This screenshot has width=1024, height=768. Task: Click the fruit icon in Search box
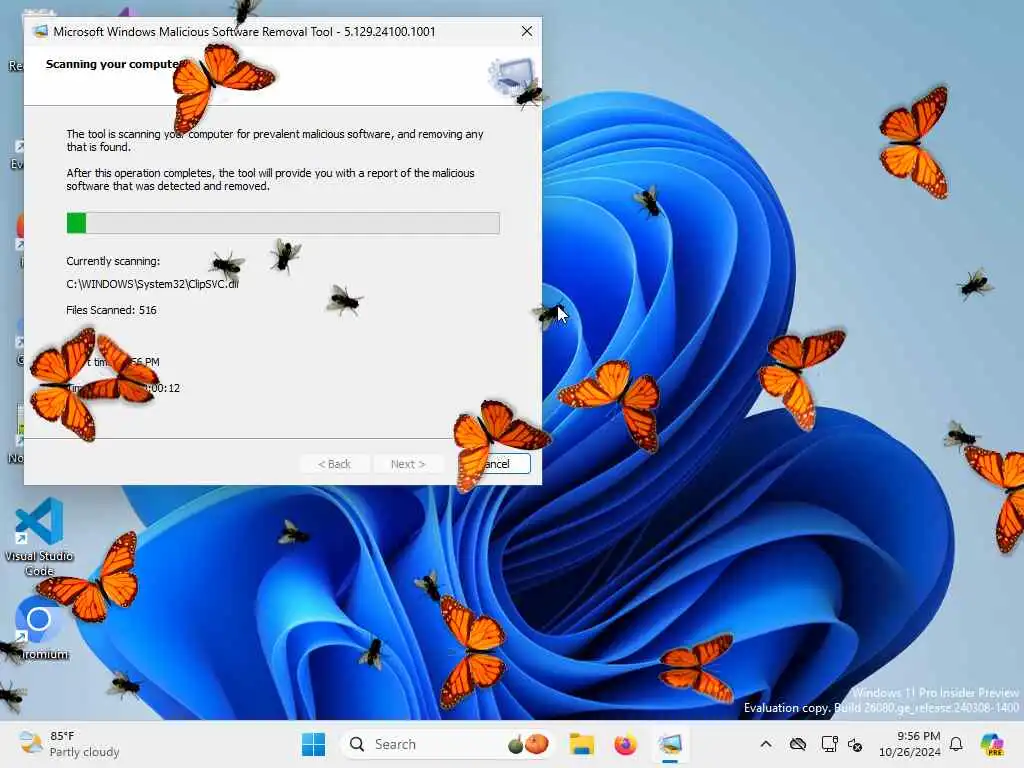pos(528,744)
